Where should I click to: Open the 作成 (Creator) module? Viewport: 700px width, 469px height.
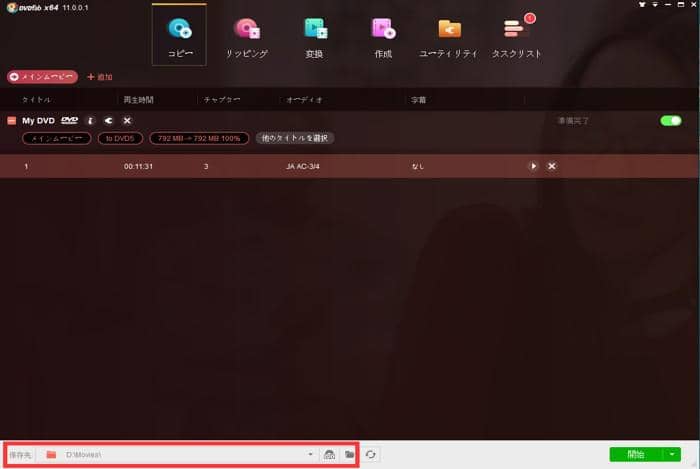tap(383, 37)
